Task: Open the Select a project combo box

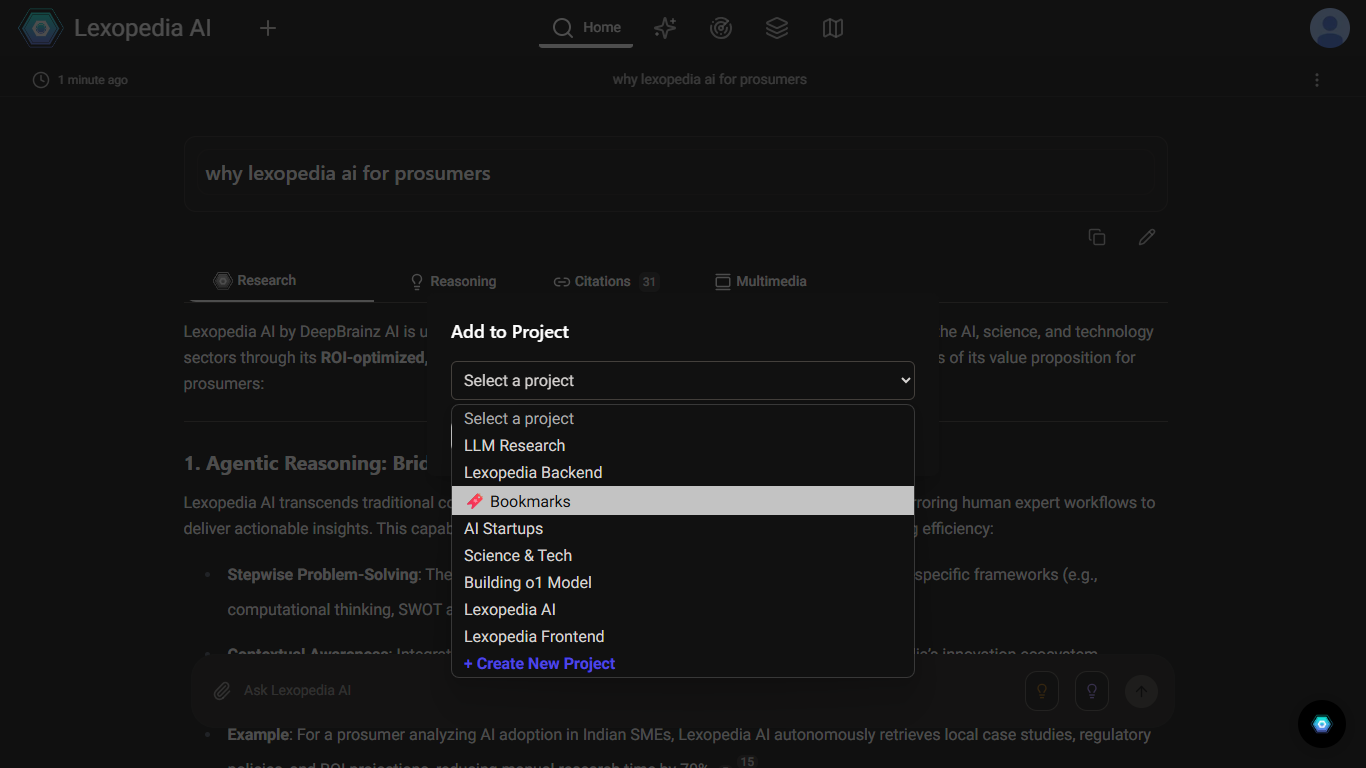Action: [x=683, y=380]
